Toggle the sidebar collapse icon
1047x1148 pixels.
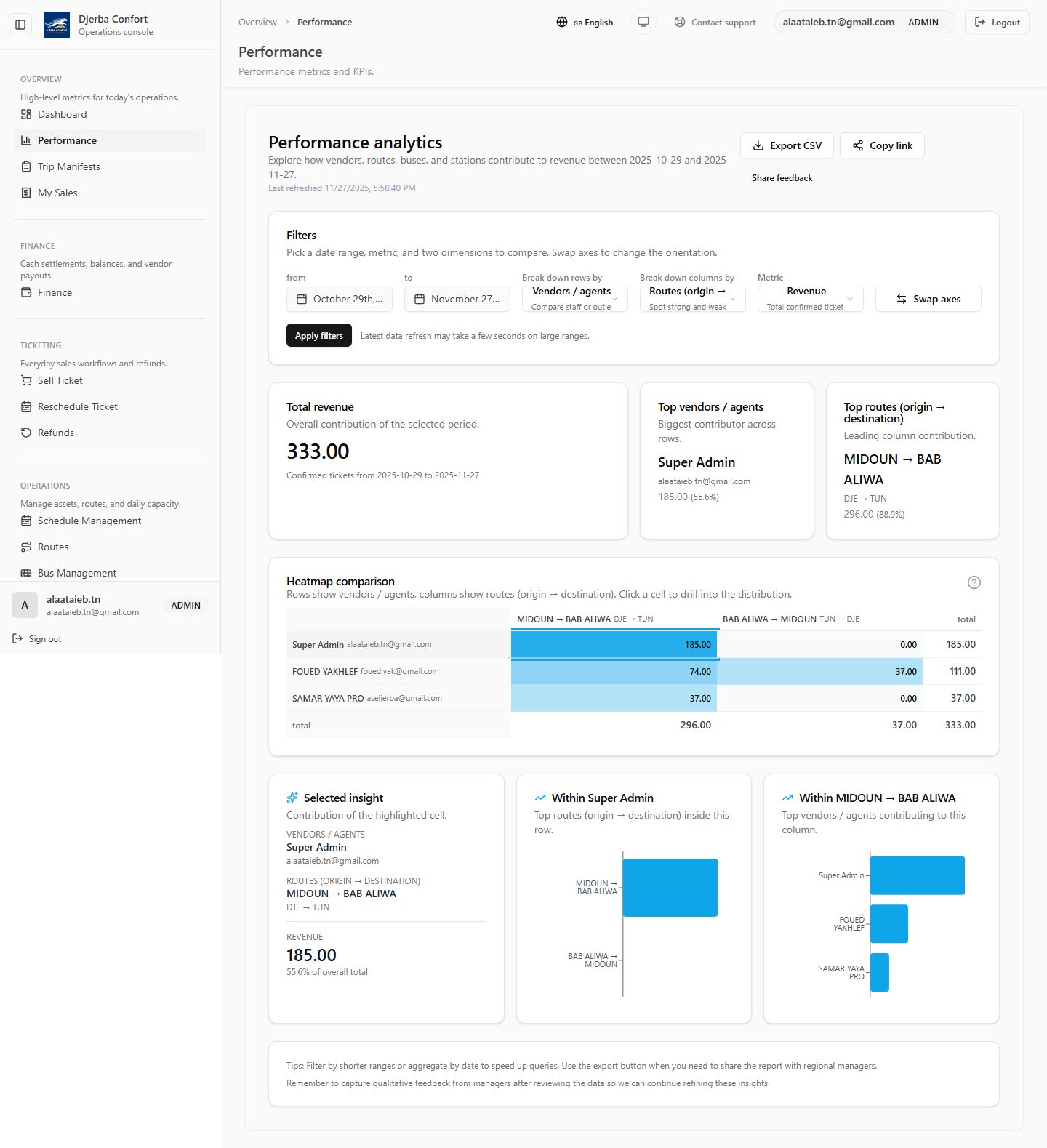(x=20, y=25)
